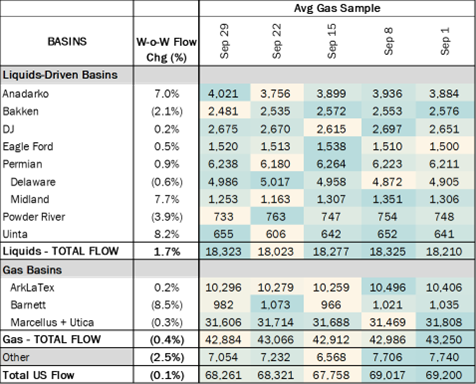
Task: Select the Total US Flow label
Action: pos(38,375)
